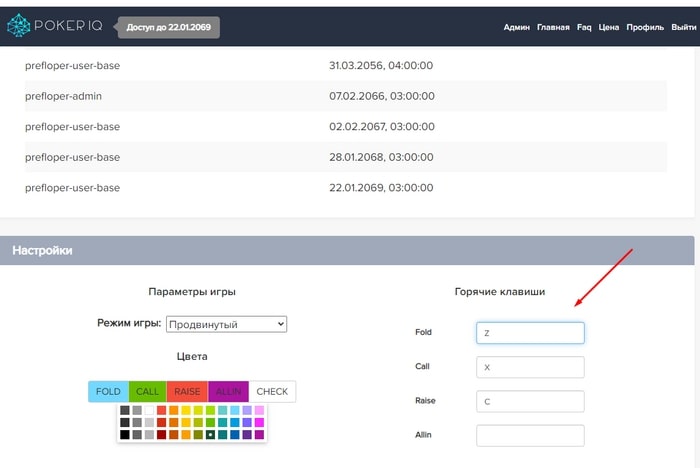Viewport: 700px width, 468px height.
Task: Click the Выйти logout link
Action: tap(683, 27)
